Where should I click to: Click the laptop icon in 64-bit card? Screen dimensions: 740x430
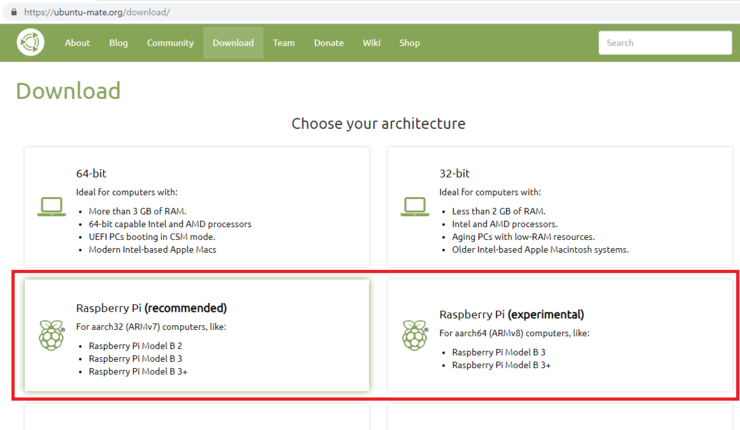(x=51, y=207)
